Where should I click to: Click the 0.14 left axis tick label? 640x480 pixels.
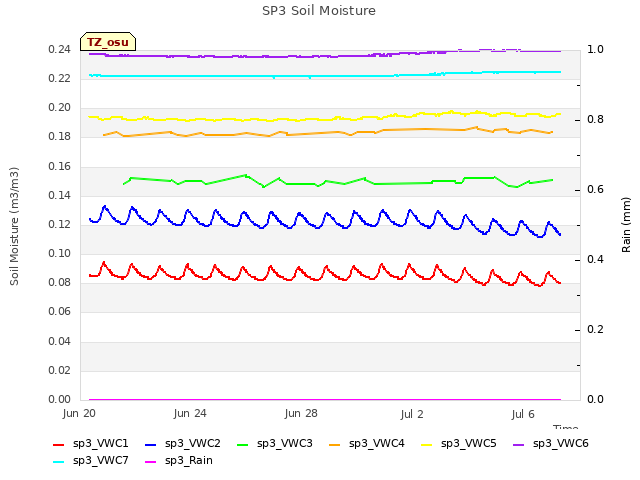[60, 196]
